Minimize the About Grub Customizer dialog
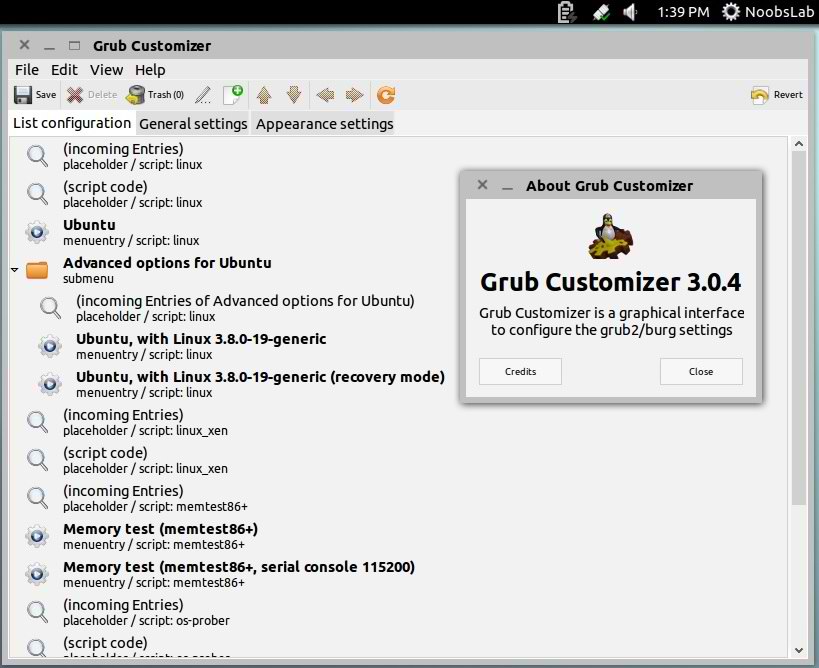Viewport: 819px width, 668px height. coord(507,187)
